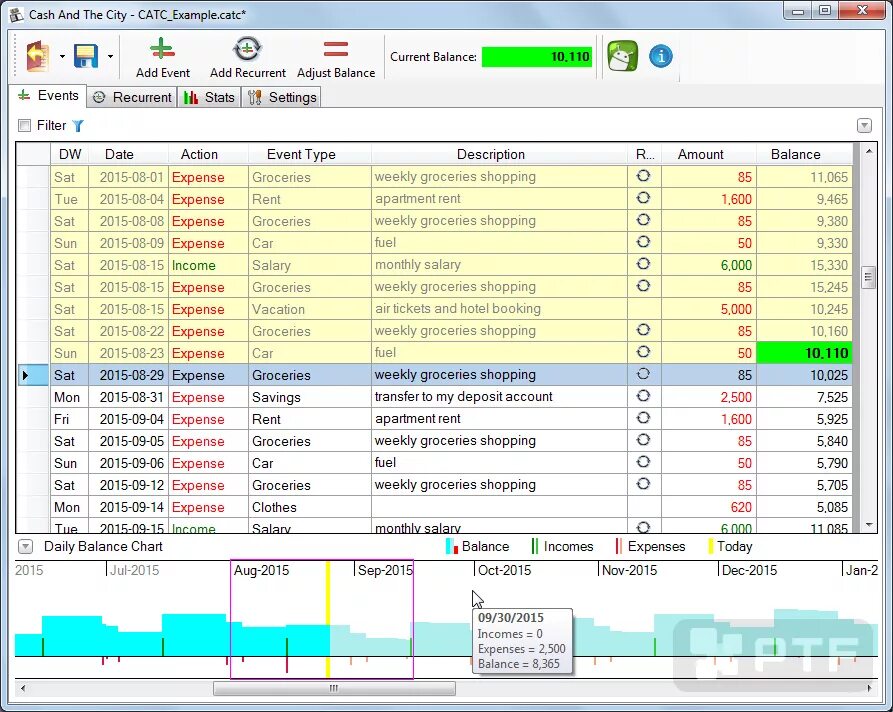The height and width of the screenshot is (712, 893).
Task: Open file using the folder-arrow toolbar icon
Action: point(37,56)
